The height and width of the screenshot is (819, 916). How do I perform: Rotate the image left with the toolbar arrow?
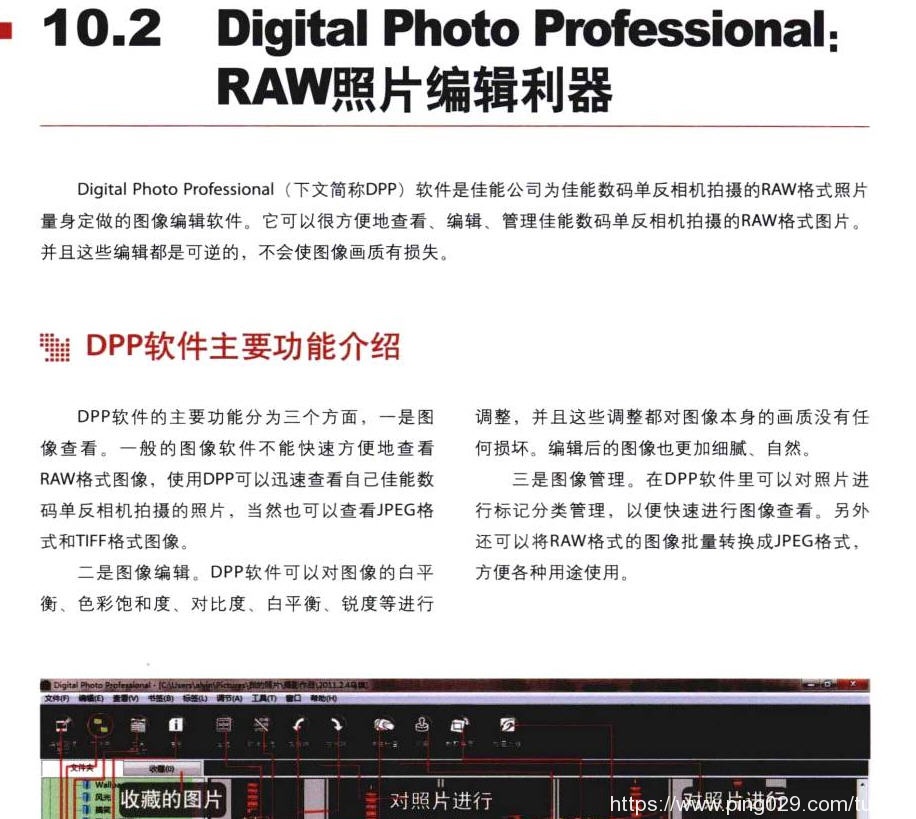coord(299,725)
